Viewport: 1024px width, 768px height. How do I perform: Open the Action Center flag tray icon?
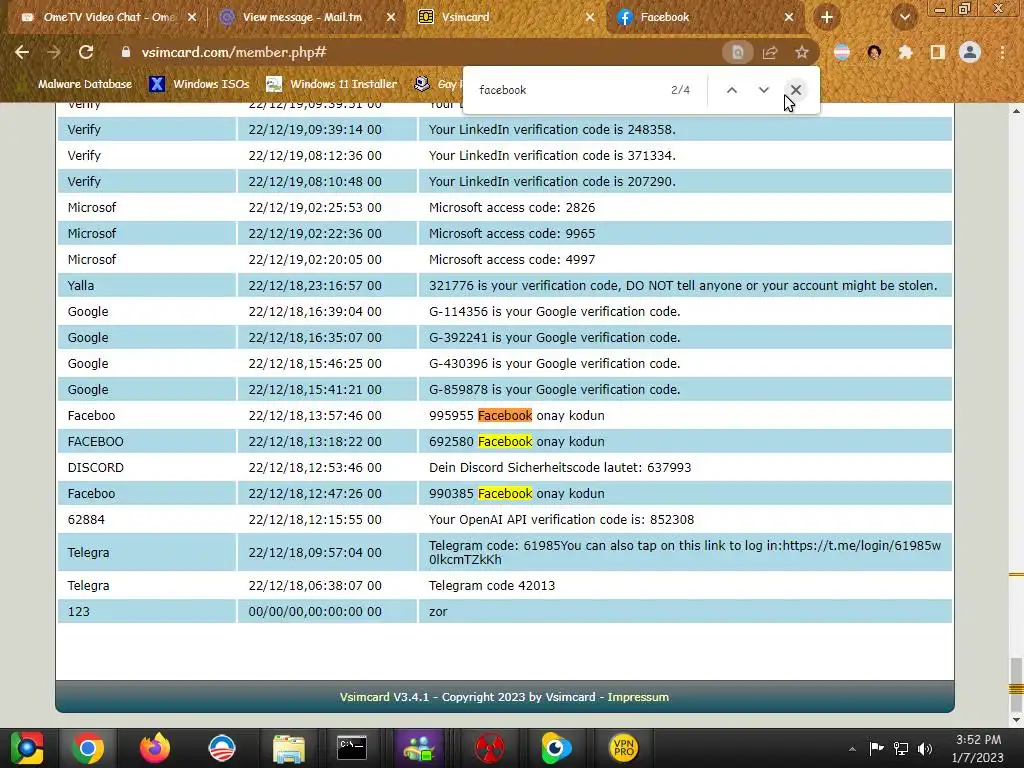pyautogui.click(x=876, y=748)
